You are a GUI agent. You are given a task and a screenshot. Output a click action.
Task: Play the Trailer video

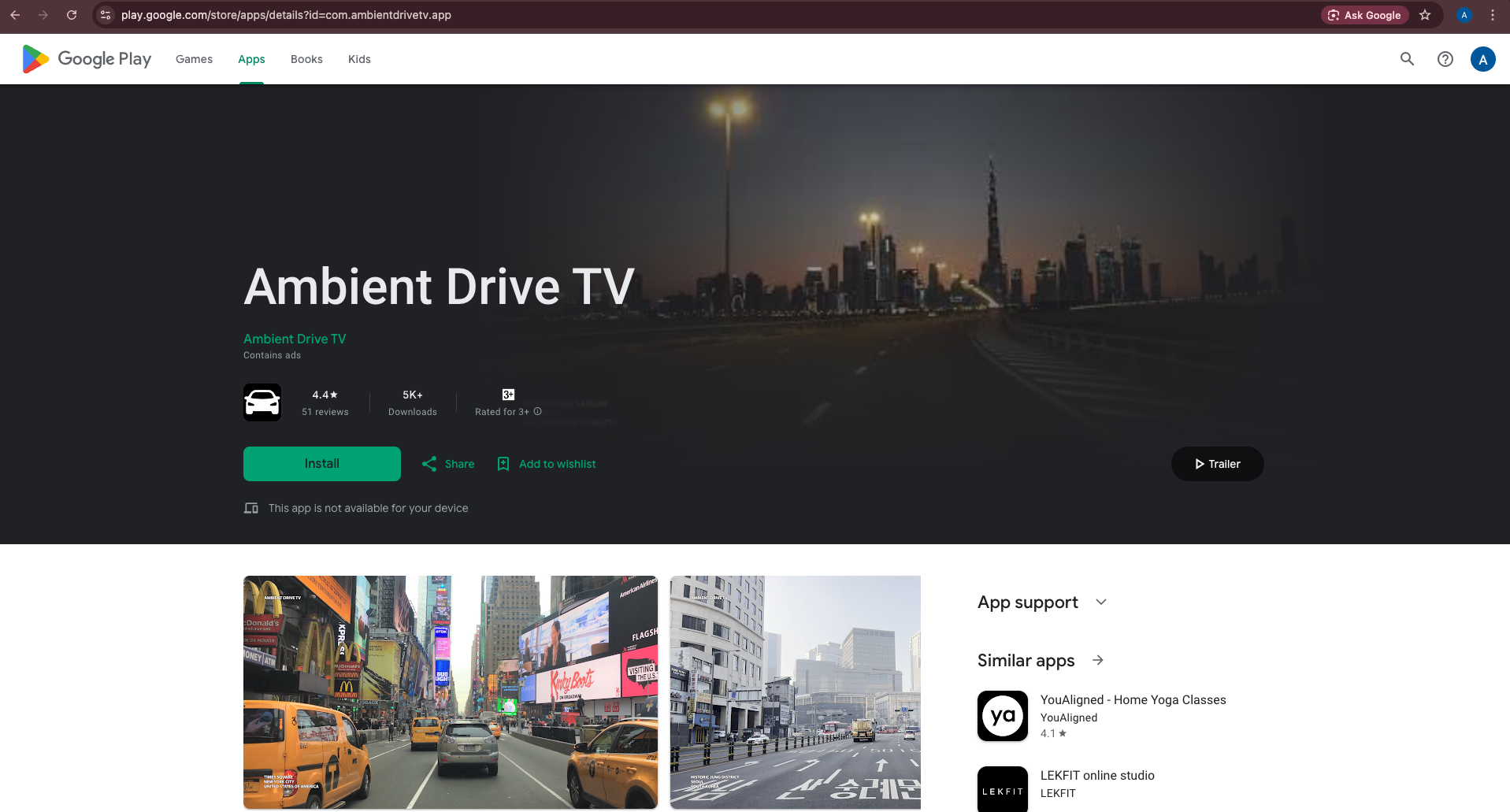point(1216,464)
